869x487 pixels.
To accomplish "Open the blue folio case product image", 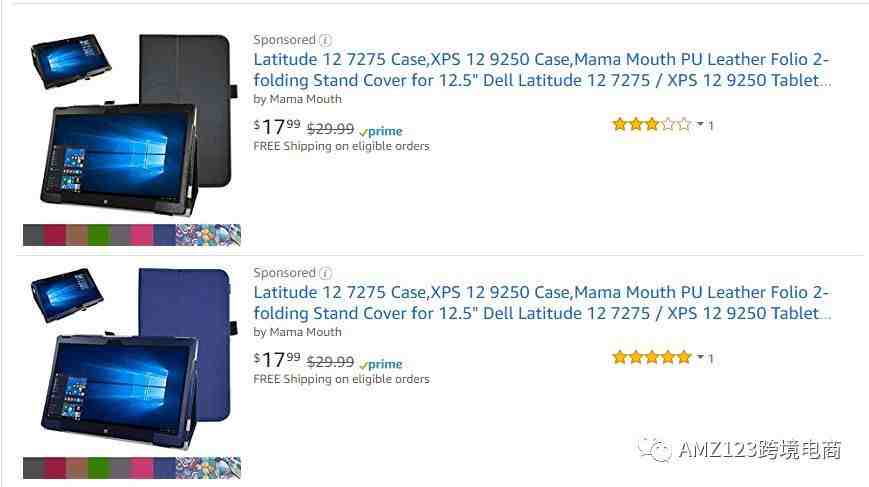I will [x=131, y=359].
